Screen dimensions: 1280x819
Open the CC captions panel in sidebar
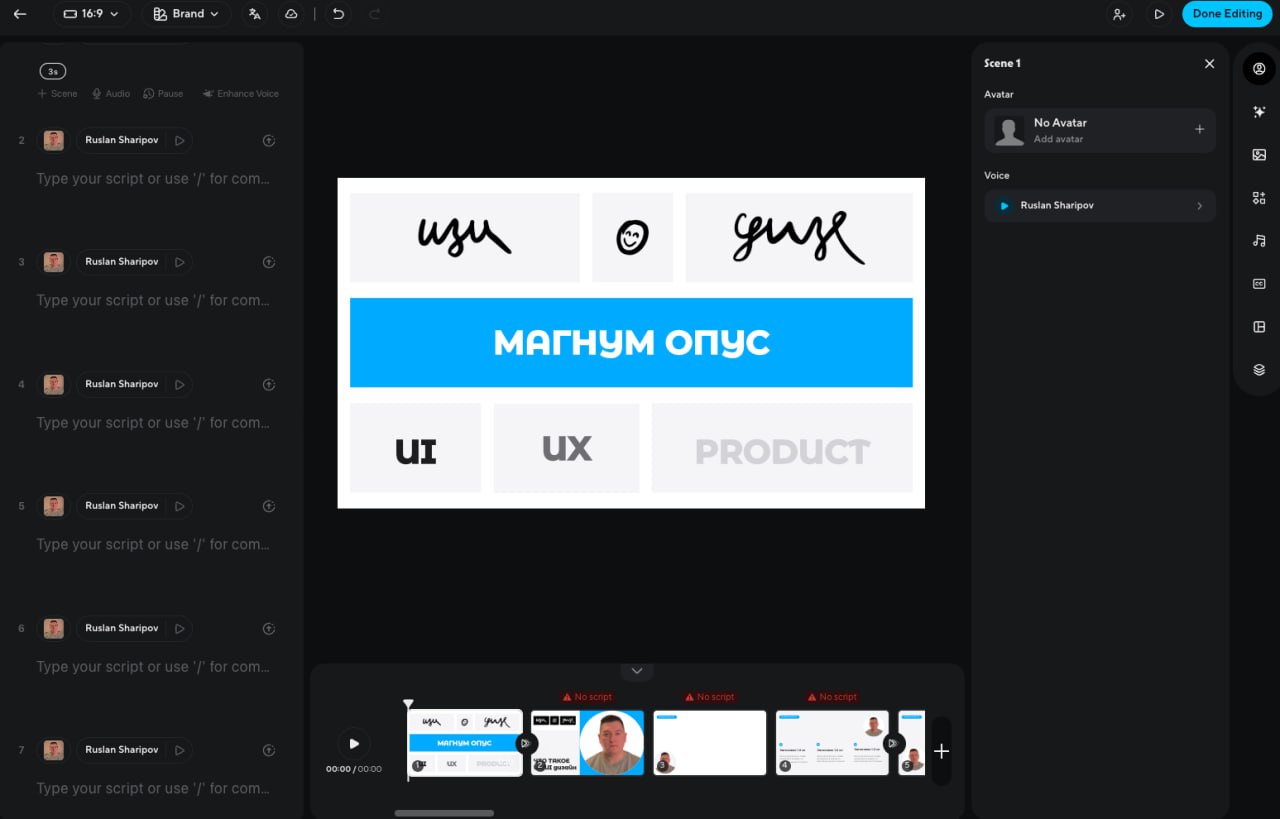coord(1259,284)
